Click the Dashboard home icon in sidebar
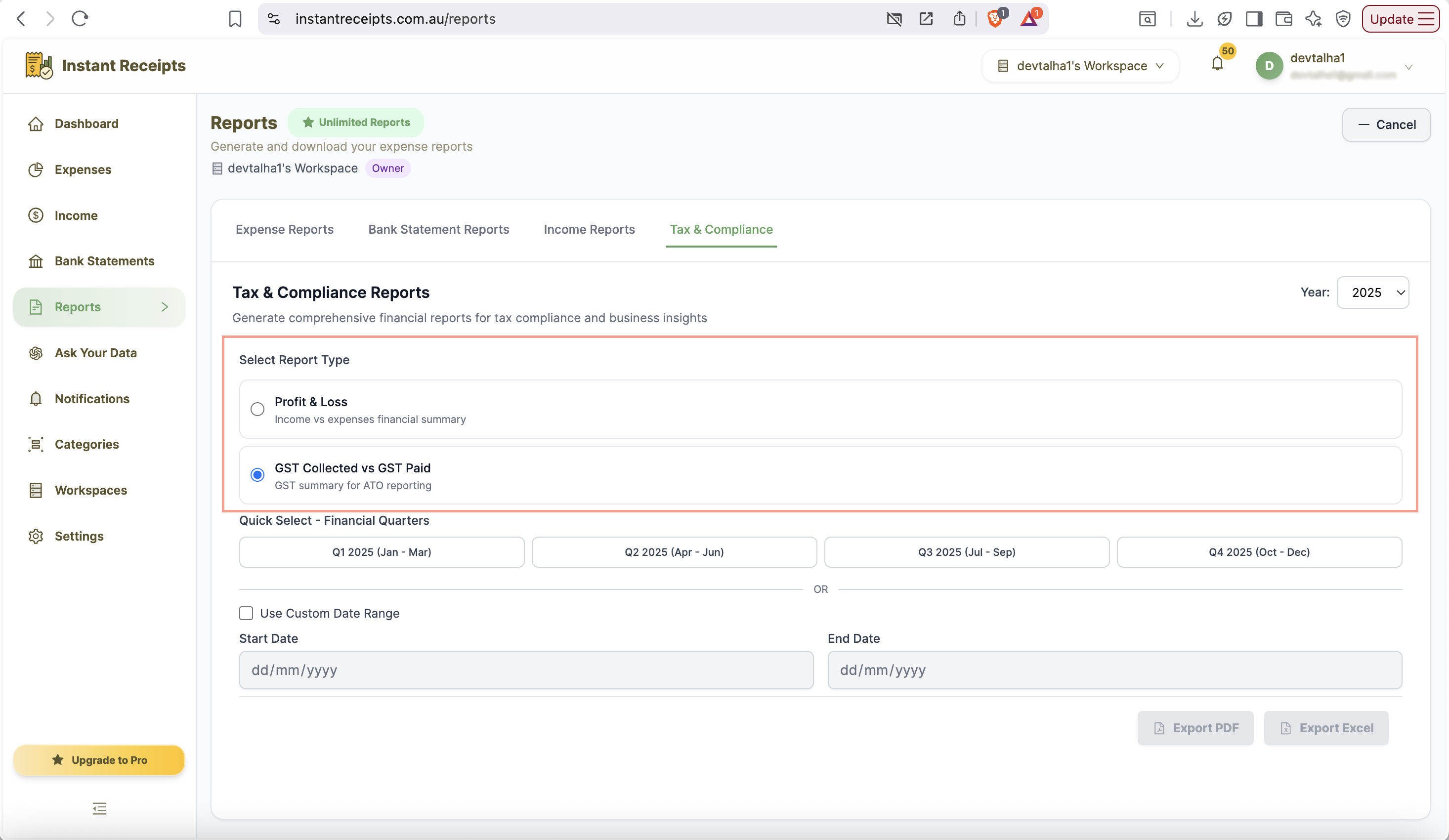Image resolution: width=1449 pixels, height=840 pixels. click(36, 124)
